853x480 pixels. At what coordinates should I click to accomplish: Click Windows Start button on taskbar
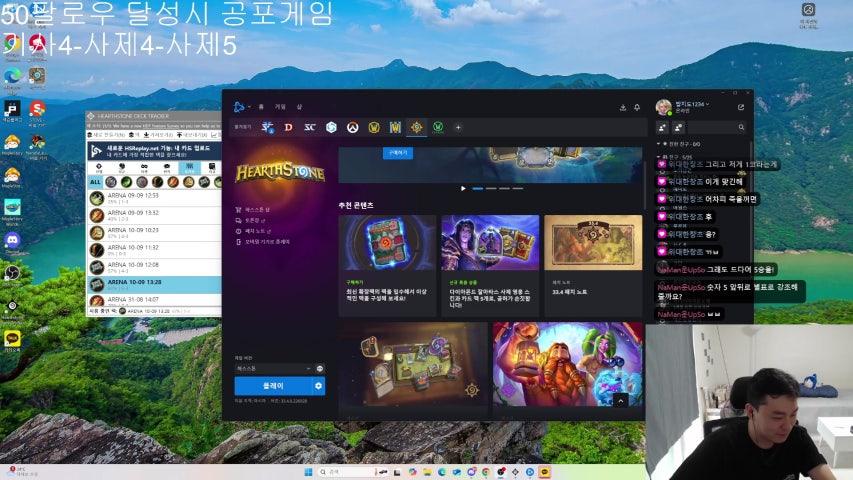pos(308,472)
